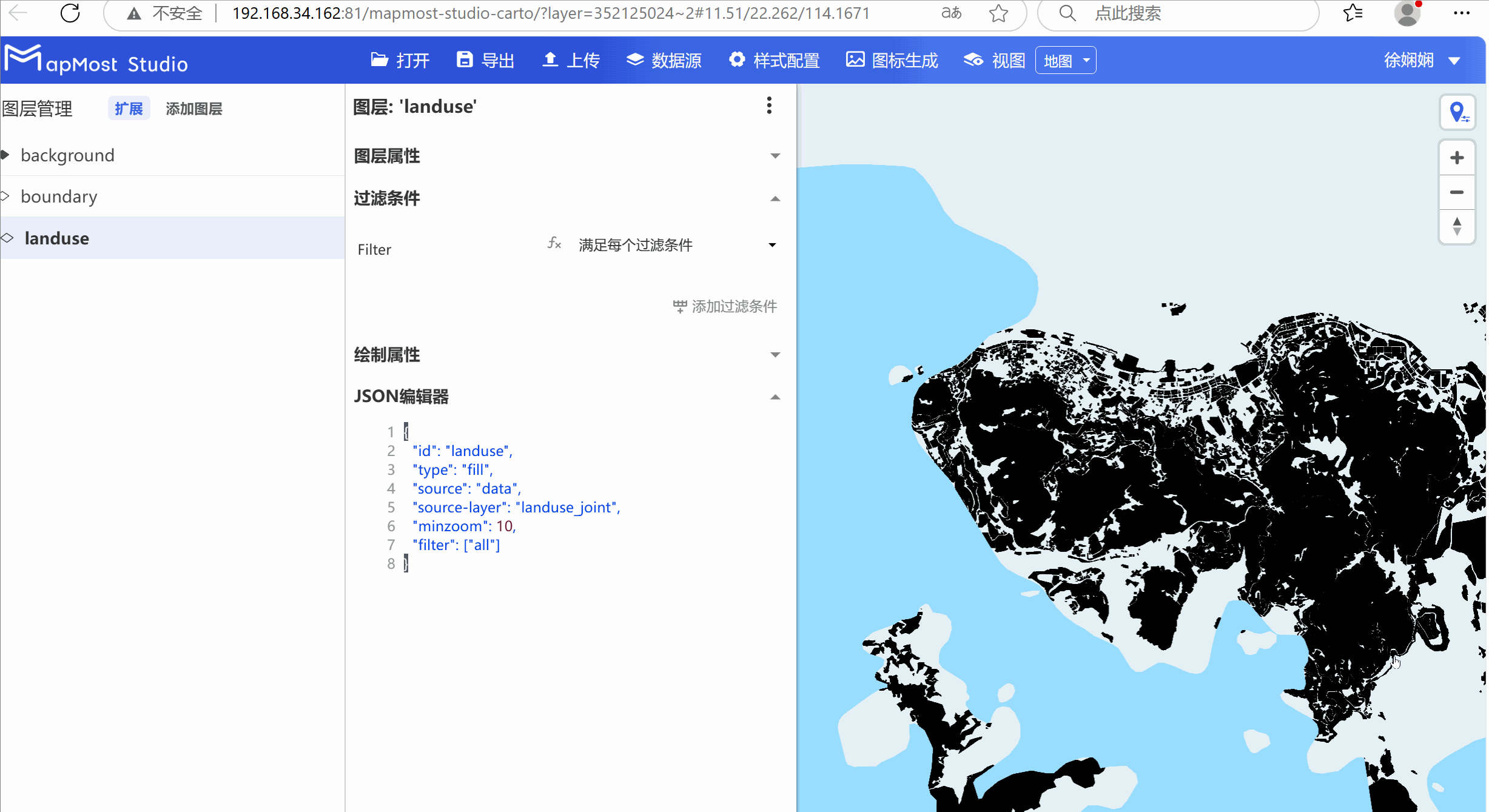Screen dimensions: 1489x812
Task: Toggle the map pitch control
Action: pos(1457,227)
